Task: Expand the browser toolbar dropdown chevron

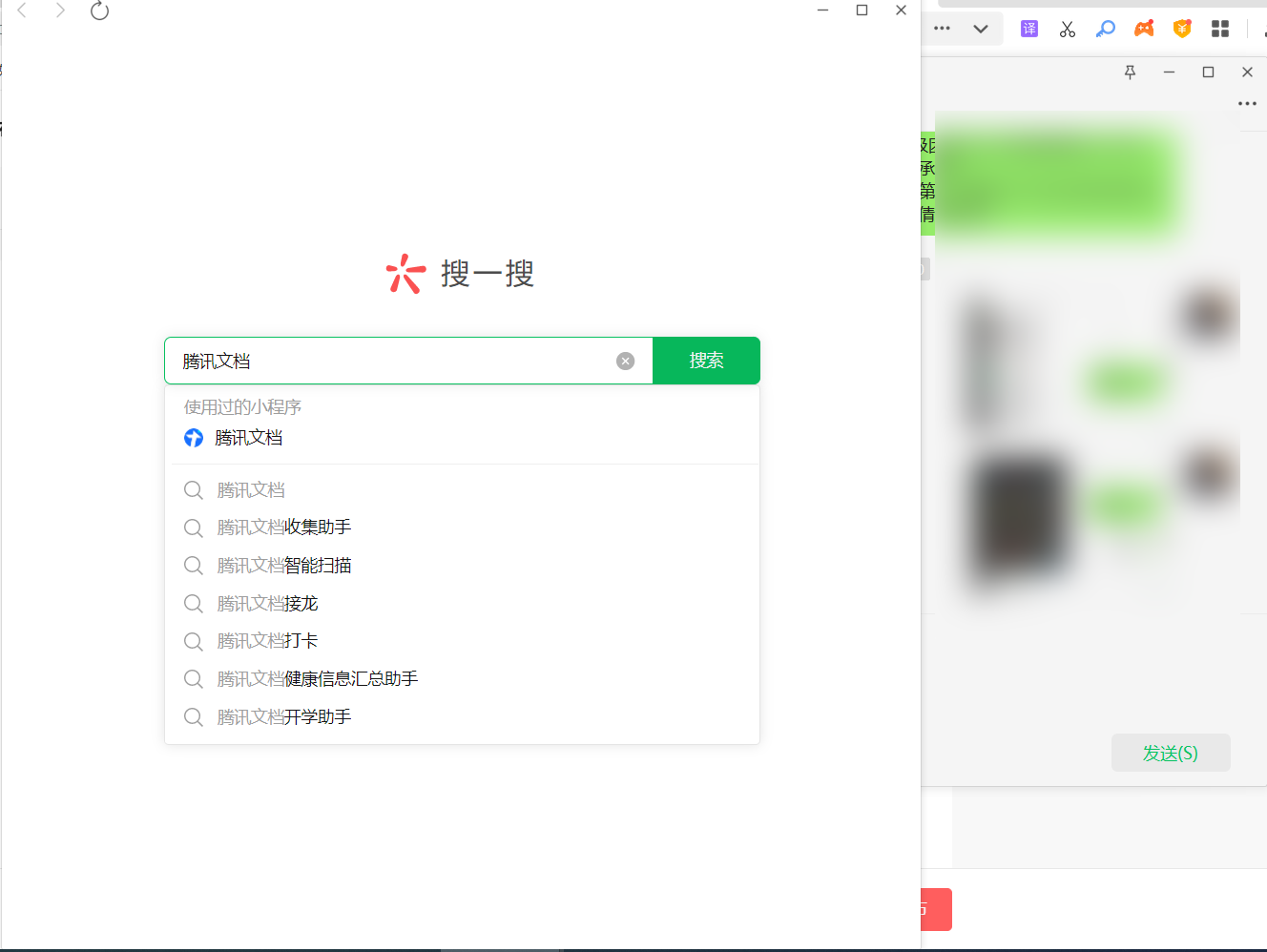Action: (980, 29)
